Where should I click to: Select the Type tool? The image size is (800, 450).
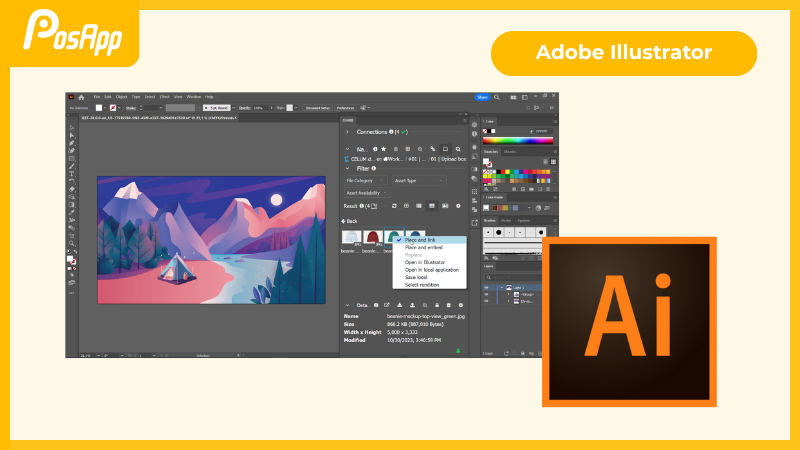click(x=71, y=174)
